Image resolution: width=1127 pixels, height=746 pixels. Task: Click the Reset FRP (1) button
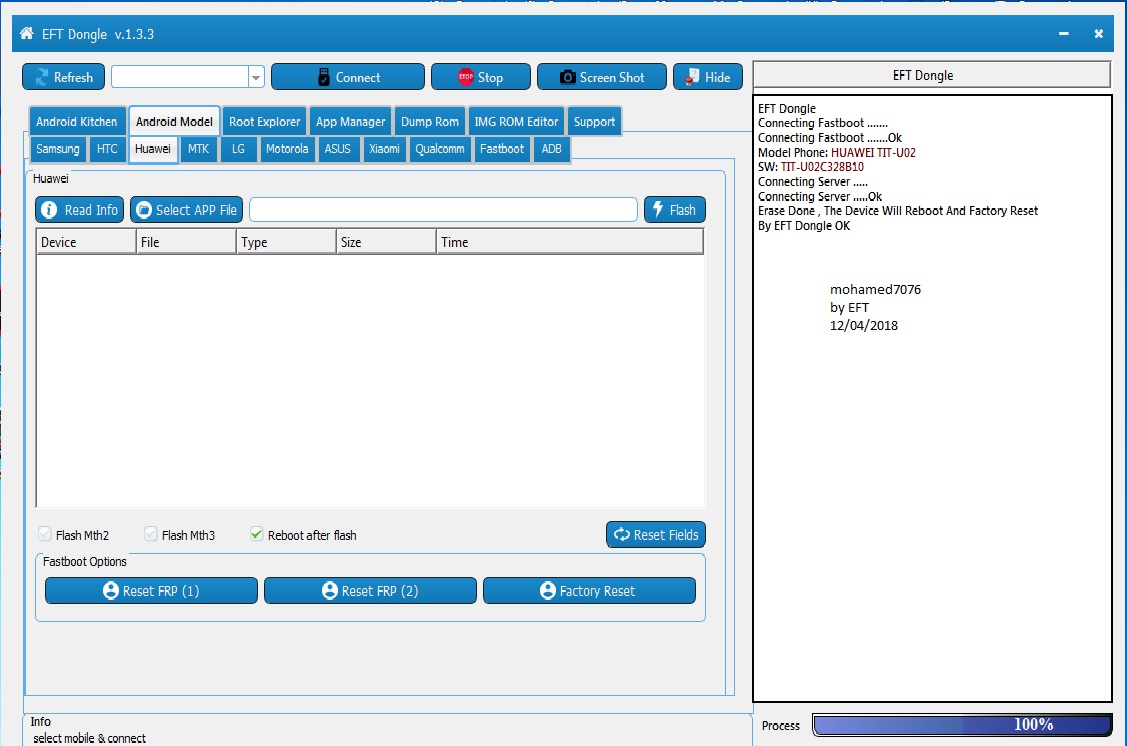click(152, 591)
